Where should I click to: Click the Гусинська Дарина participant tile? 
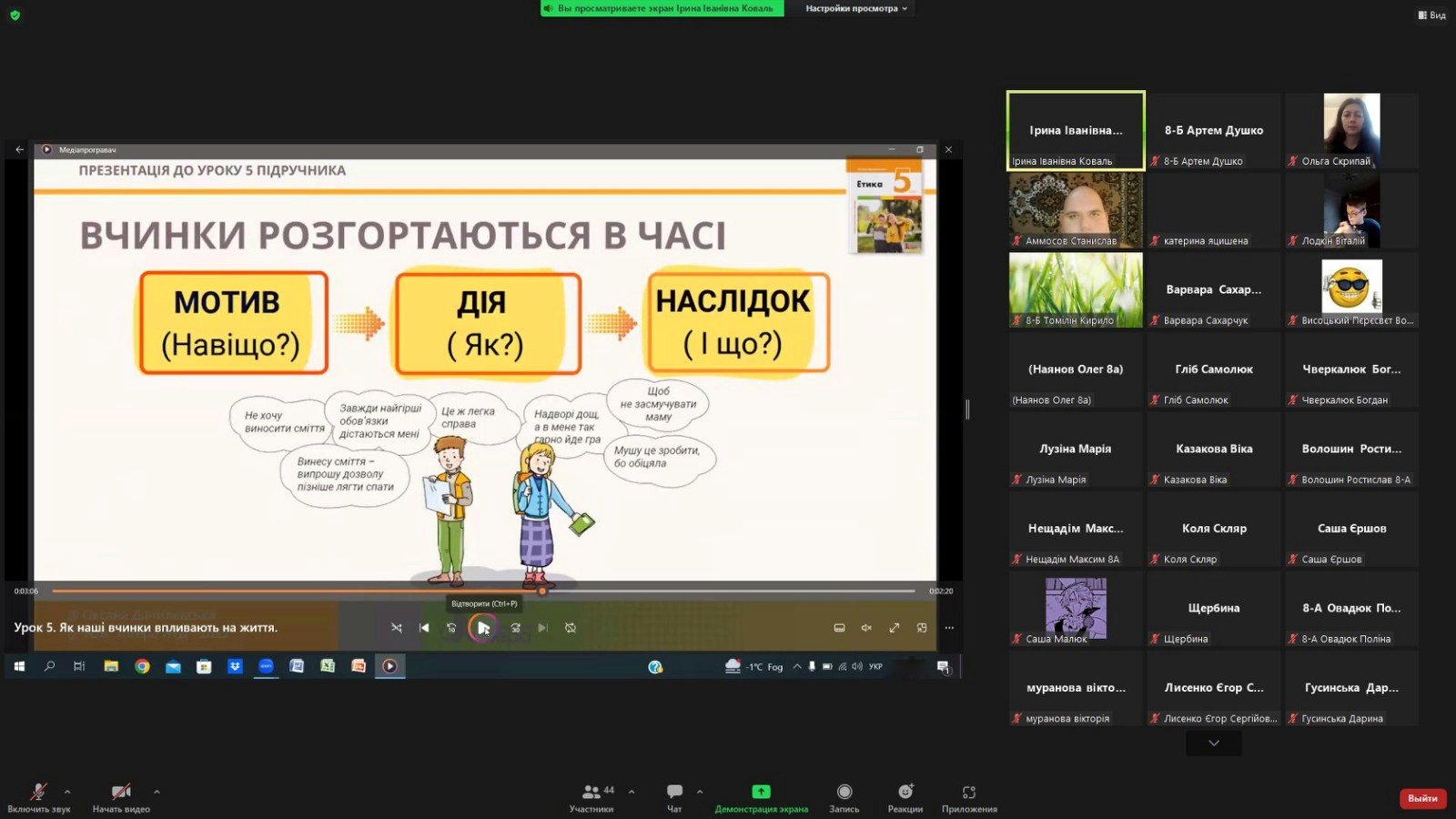click(1351, 688)
